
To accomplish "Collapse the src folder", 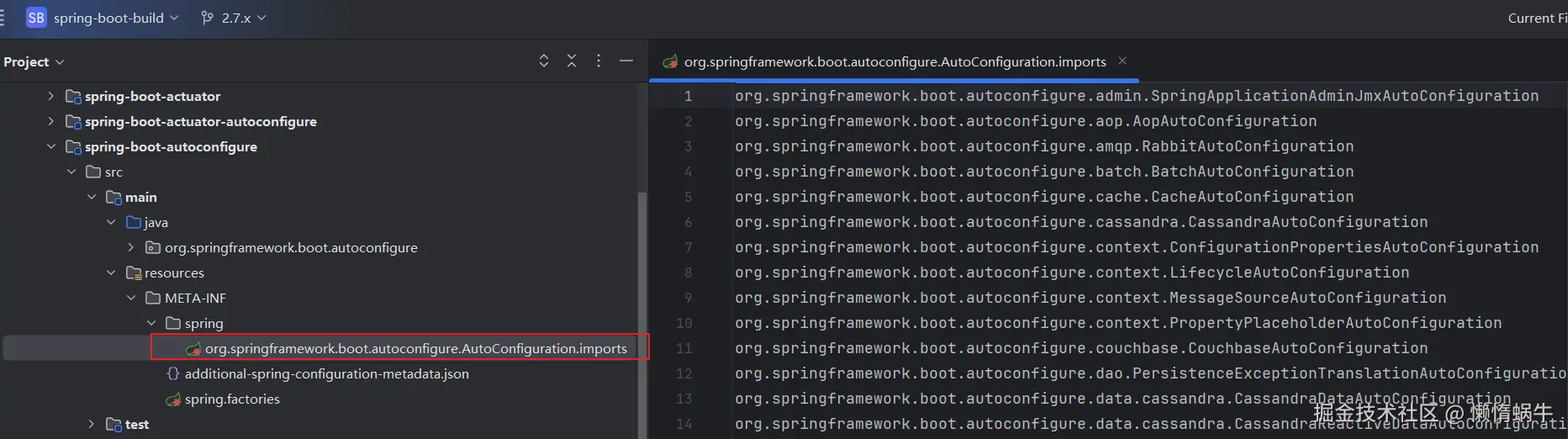I will 71,172.
